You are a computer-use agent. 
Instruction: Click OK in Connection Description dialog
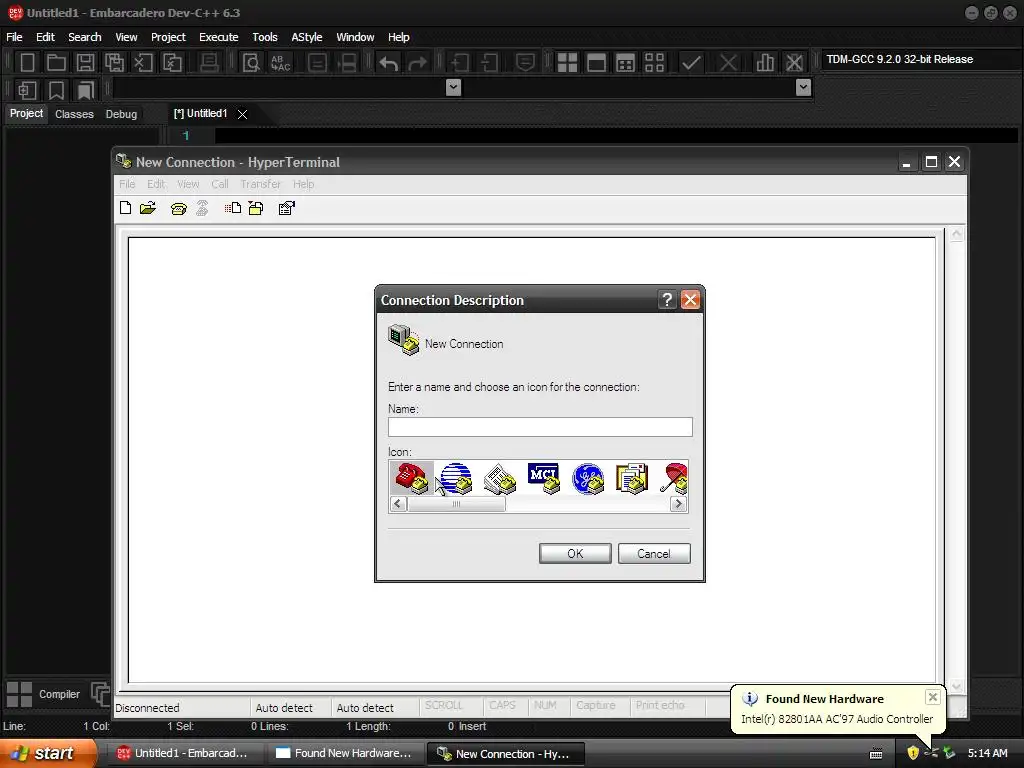coord(575,554)
